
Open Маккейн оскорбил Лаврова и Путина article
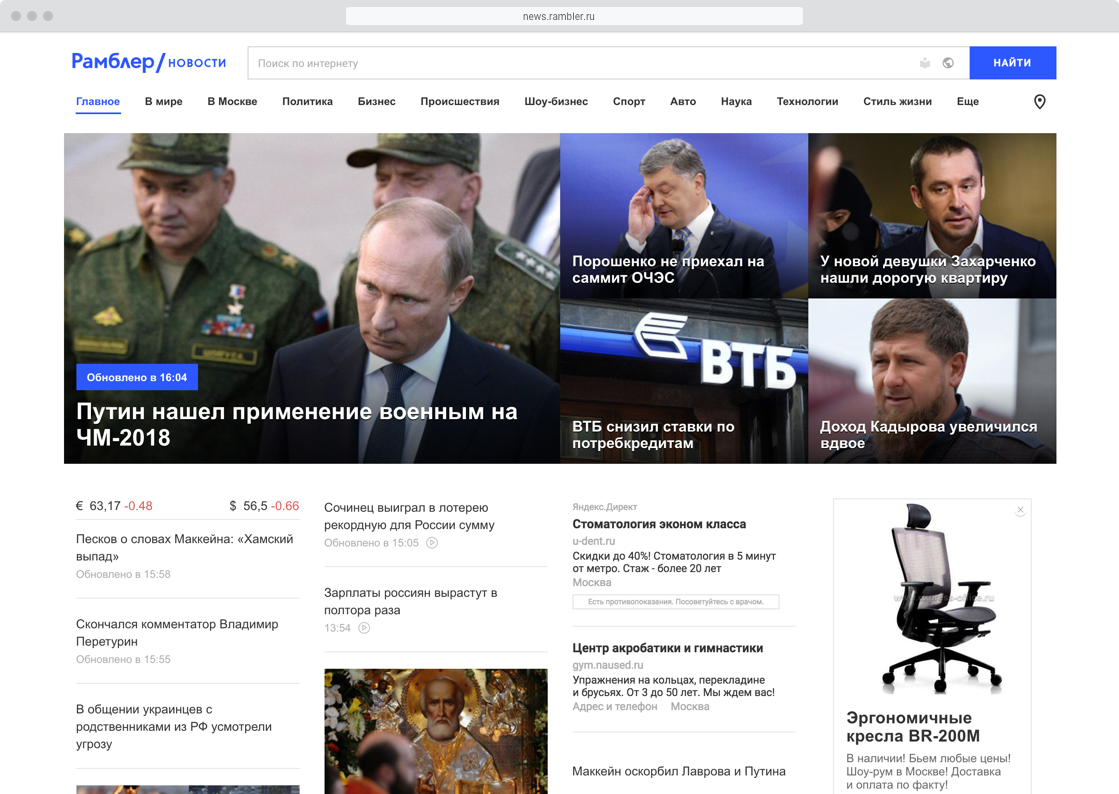click(x=679, y=771)
